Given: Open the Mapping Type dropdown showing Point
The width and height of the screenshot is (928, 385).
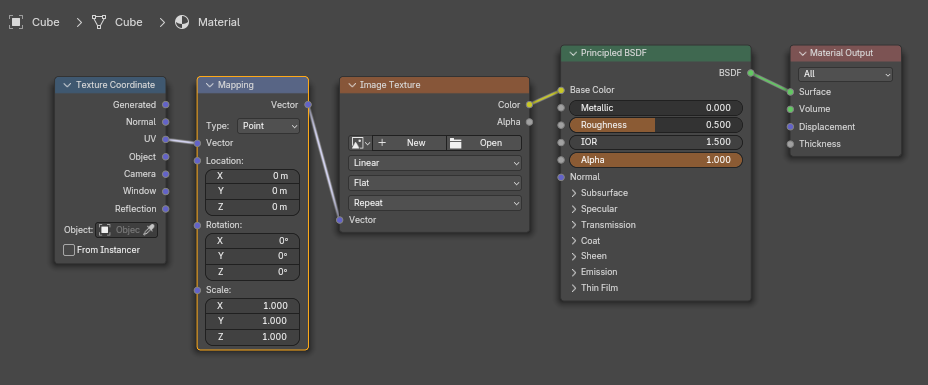Looking at the screenshot, I should (268, 126).
